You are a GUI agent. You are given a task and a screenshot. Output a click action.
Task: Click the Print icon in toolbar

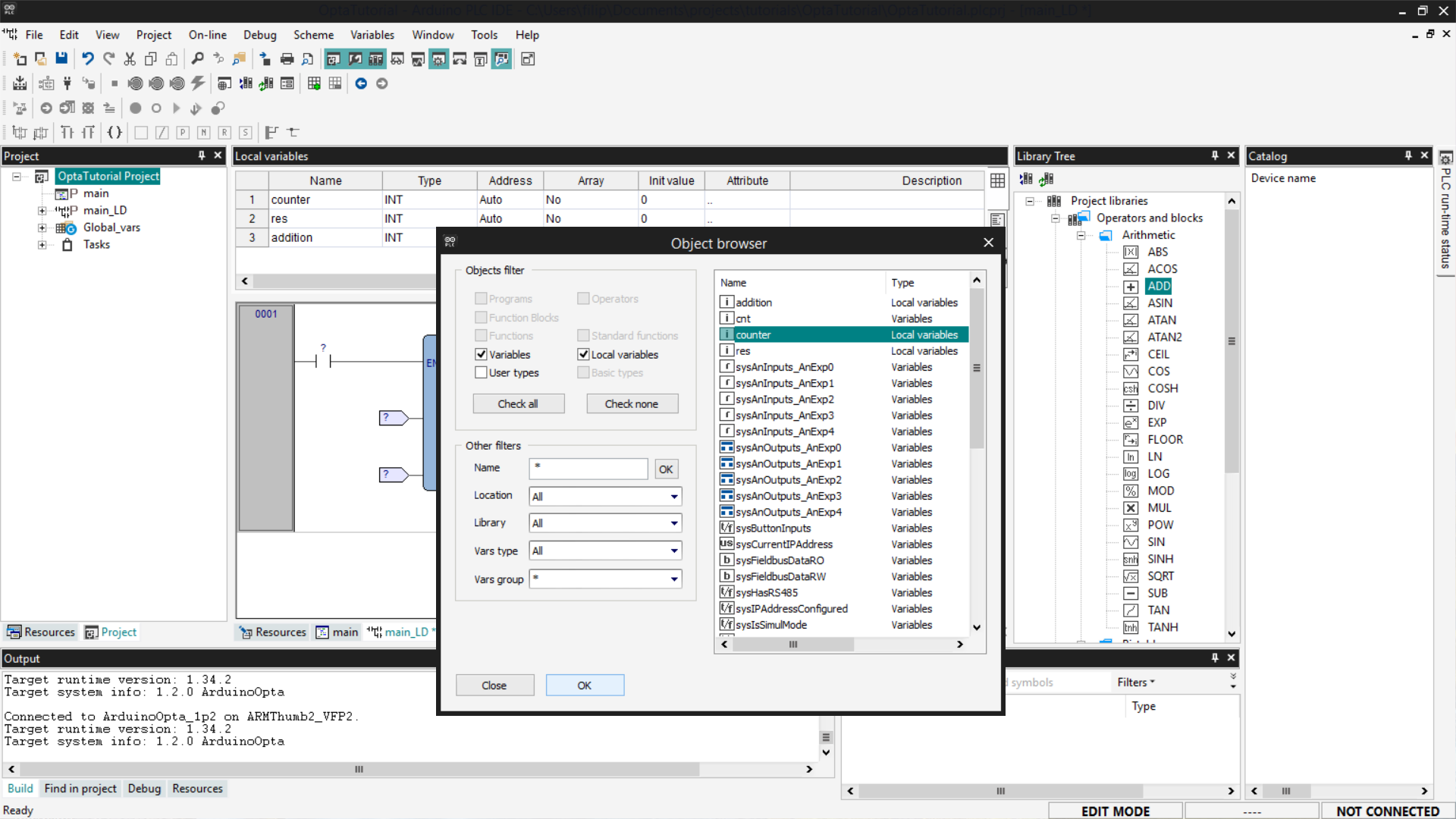pyautogui.click(x=287, y=59)
